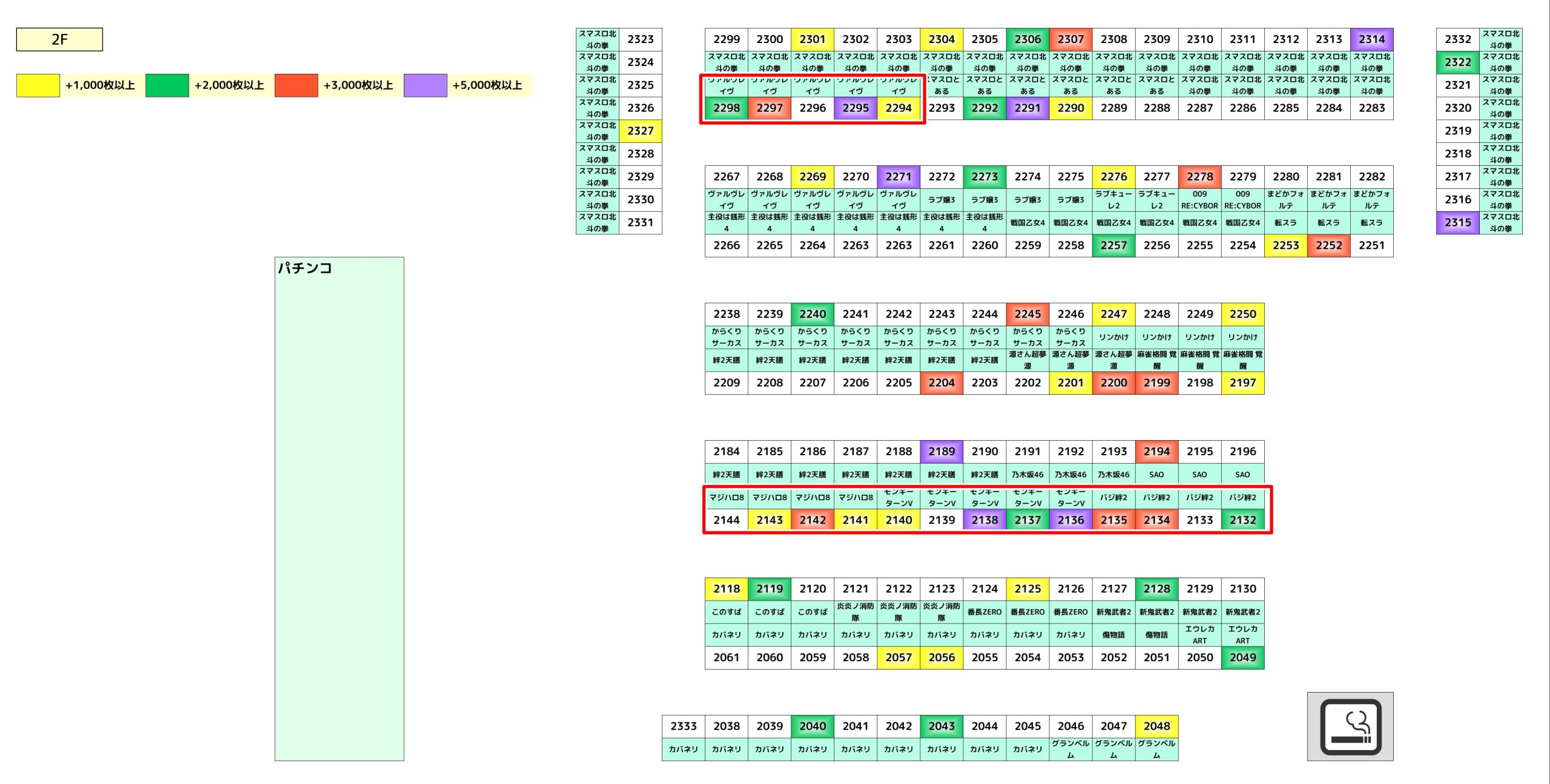Select purple machine cell 2189

point(942,452)
